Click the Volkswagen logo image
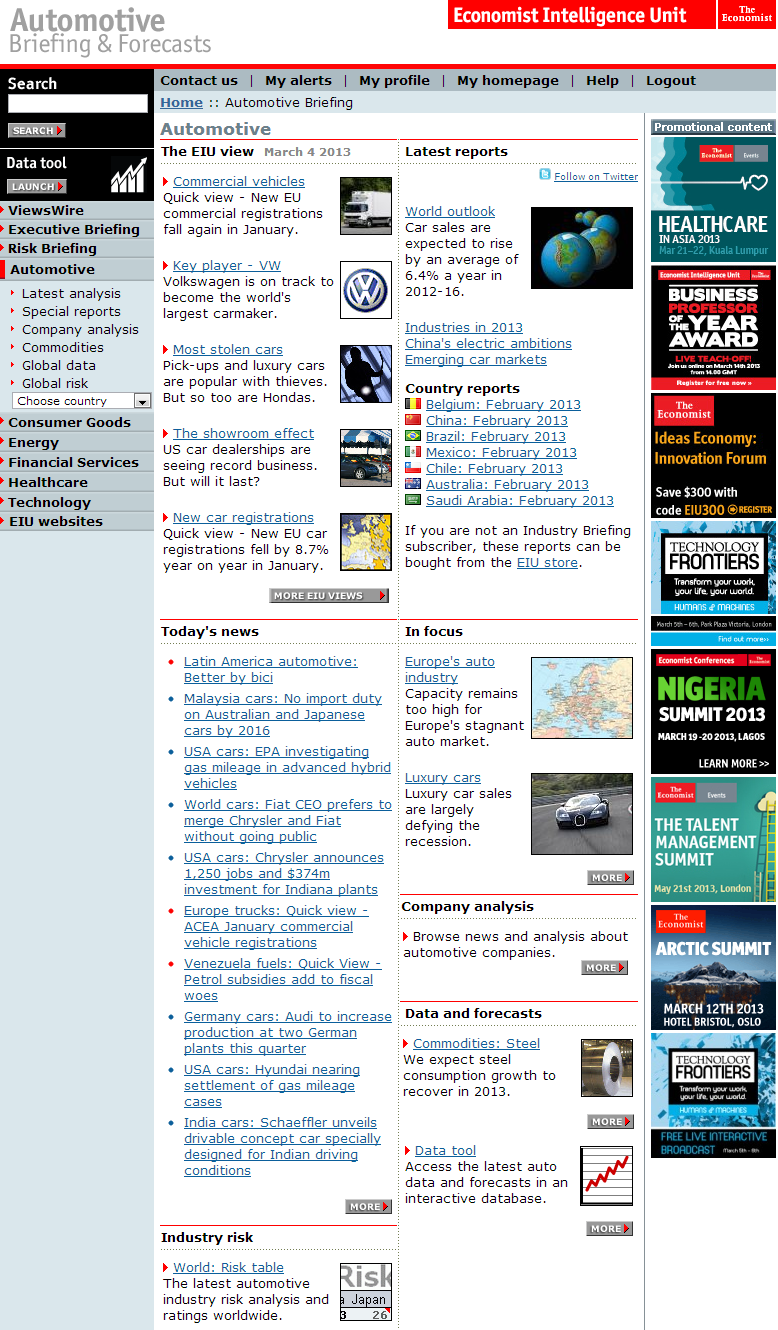The width and height of the screenshot is (778, 1330). pos(366,290)
